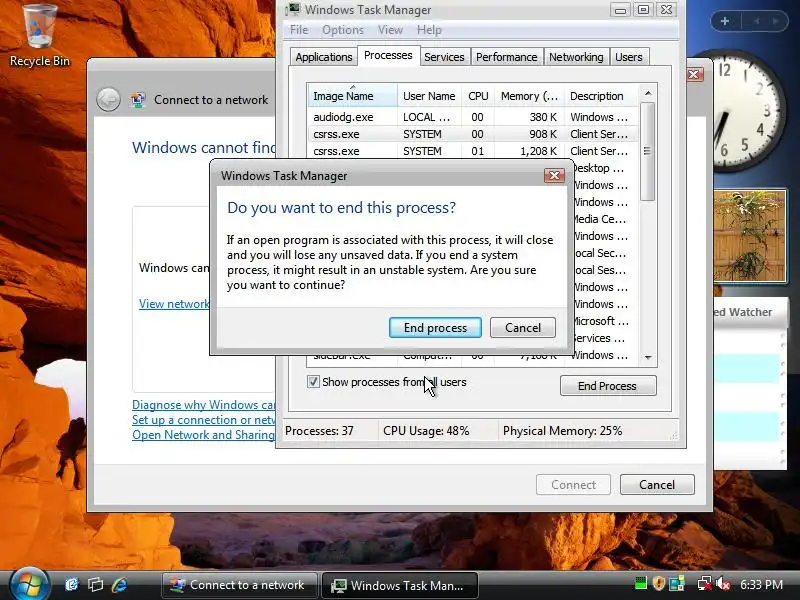
Task: Click Set up a connection or network link
Action: [x=204, y=420]
